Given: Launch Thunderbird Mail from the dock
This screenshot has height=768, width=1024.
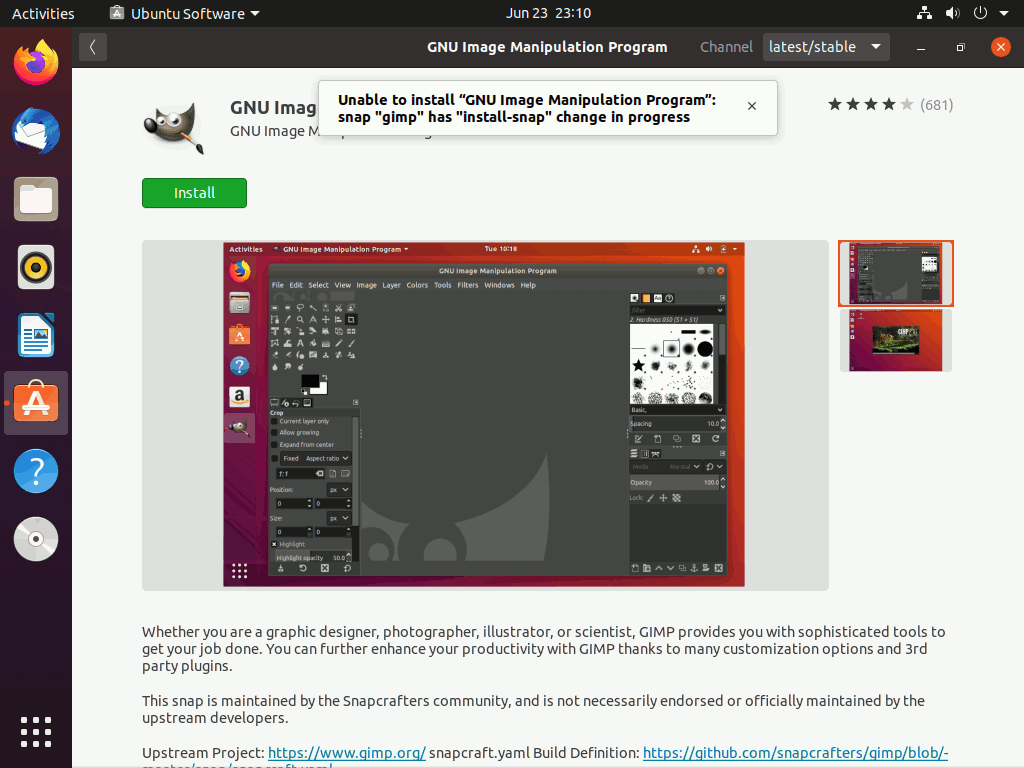Looking at the screenshot, I should [36, 131].
